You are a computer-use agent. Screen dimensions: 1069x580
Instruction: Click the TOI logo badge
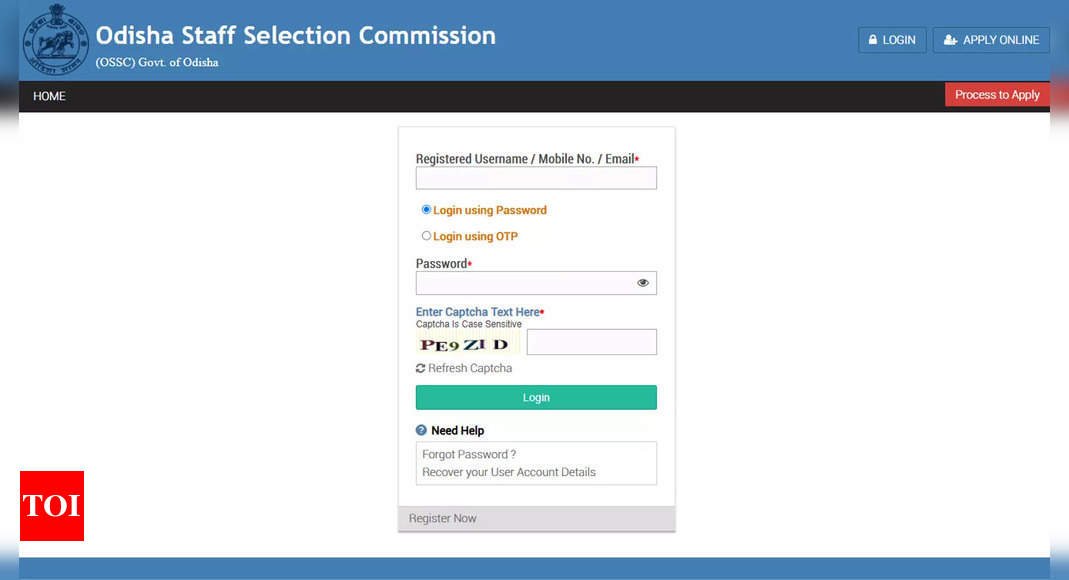tap(51, 506)
